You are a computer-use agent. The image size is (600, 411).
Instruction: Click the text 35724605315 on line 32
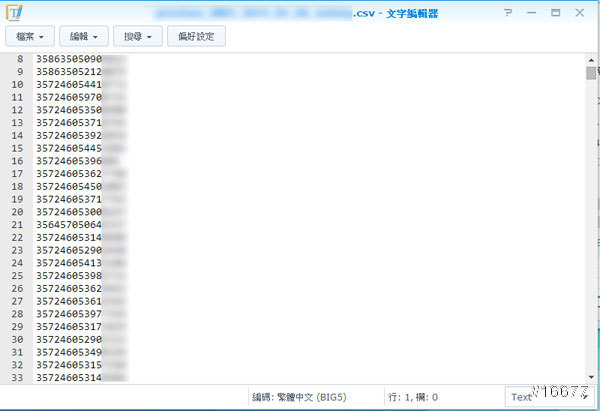pyautogui.click(x=69, y=365)
